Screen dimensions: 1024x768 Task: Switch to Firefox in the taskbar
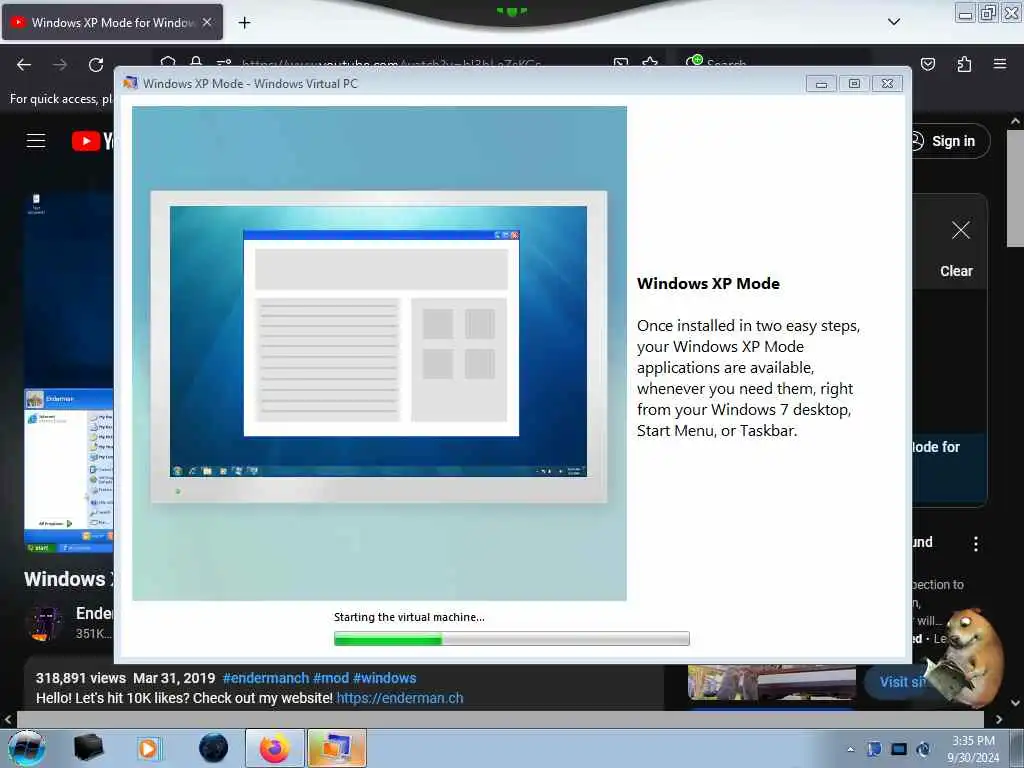pyautogui.click(x=275, y=748)
